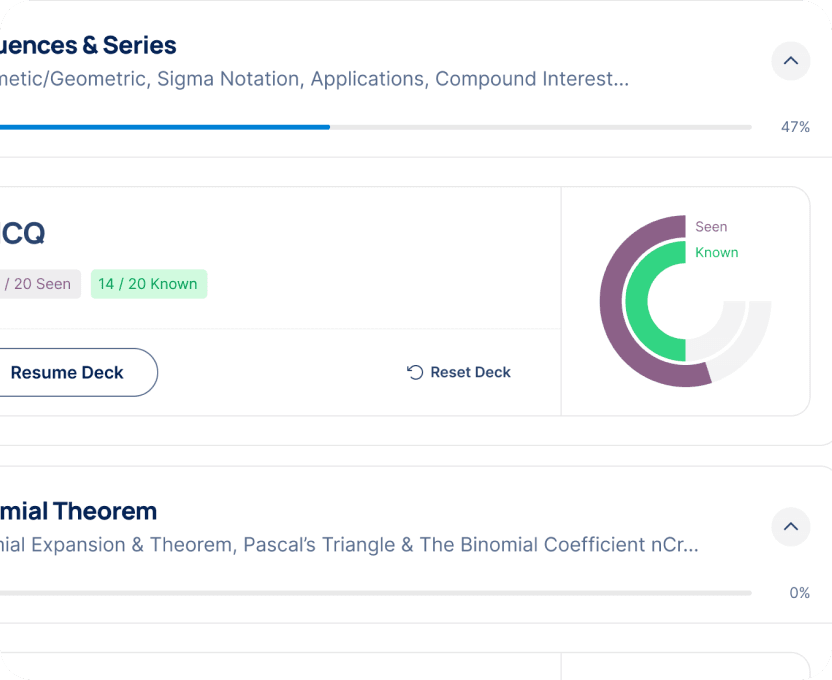Click the Reset Deck link text
The image size is (832, 680).
(x=470, y=372)
